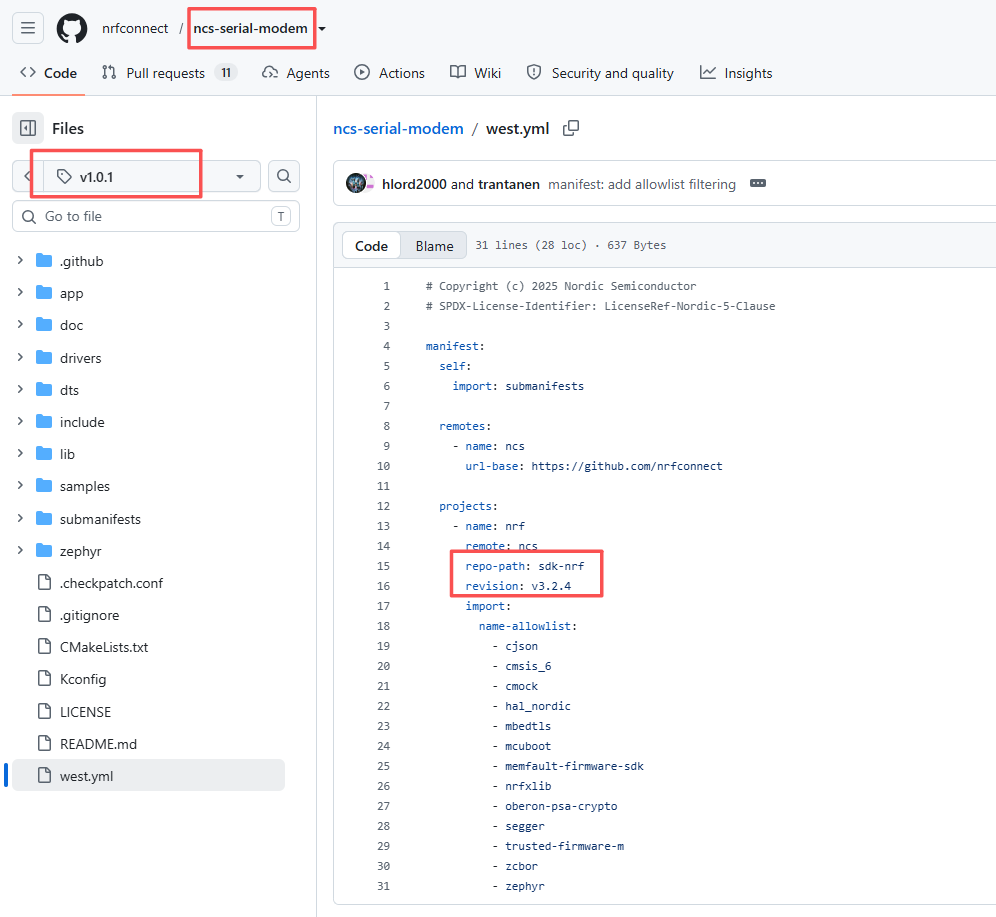Open the ncs-serial-modem repository header link
Image resolution: width=996 pixels, height=917 pixels.
(250, 29)
